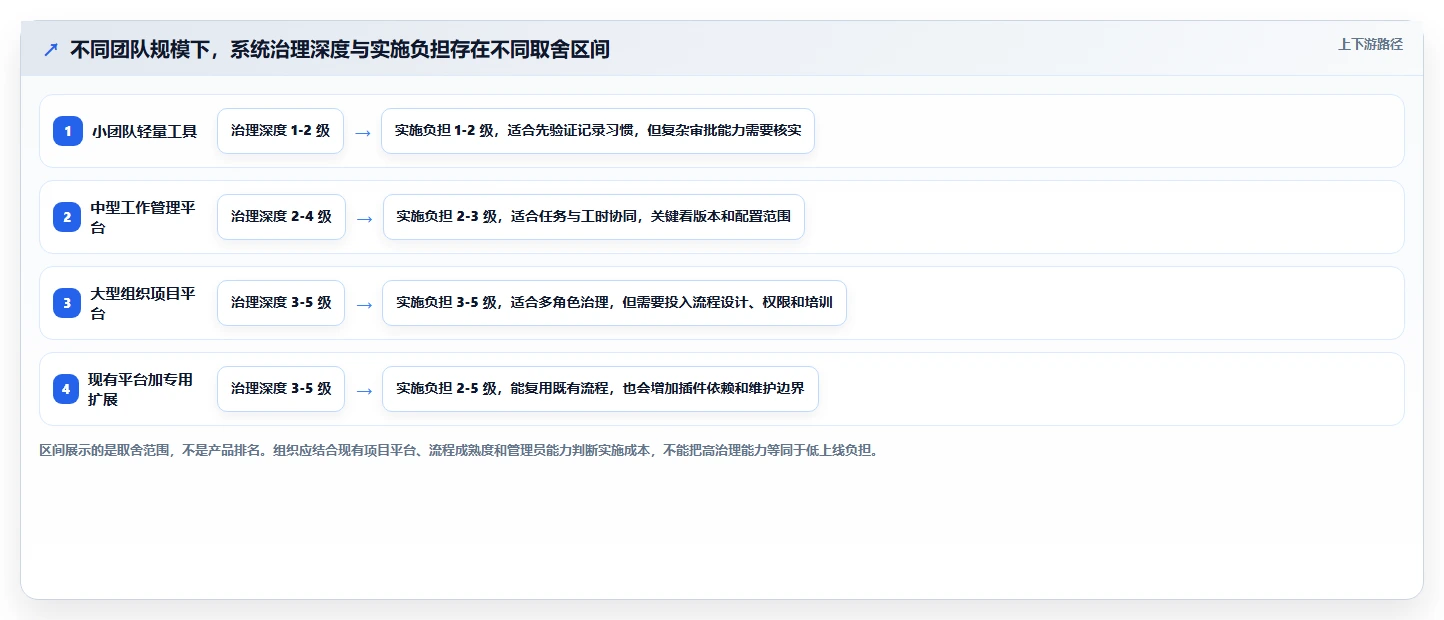The width and height of the screenshot is (1444, 620).
Task: Click the 中型工作管理平台 label
Action: pyautogui.click(x=143, y=217)
